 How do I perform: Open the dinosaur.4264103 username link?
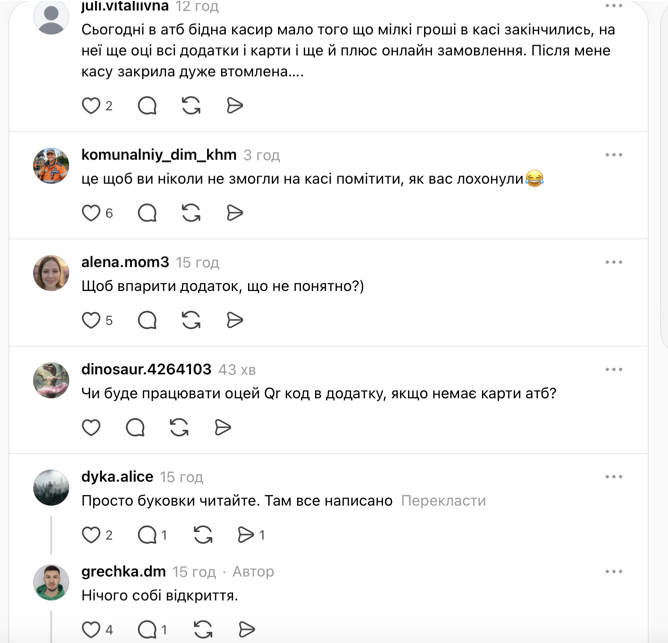coord(146,369)
